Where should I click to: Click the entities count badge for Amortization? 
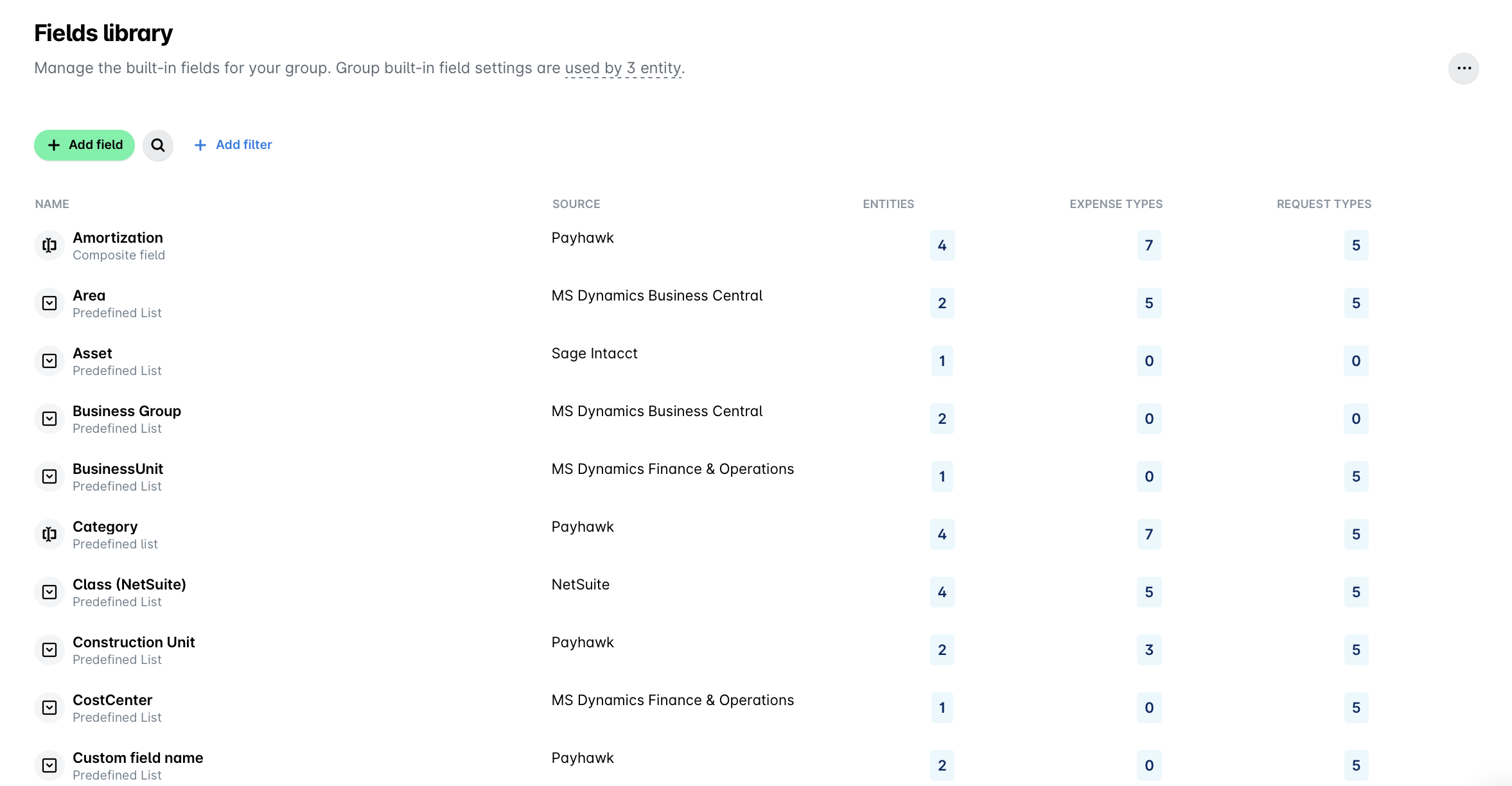[x=942, y=245]
